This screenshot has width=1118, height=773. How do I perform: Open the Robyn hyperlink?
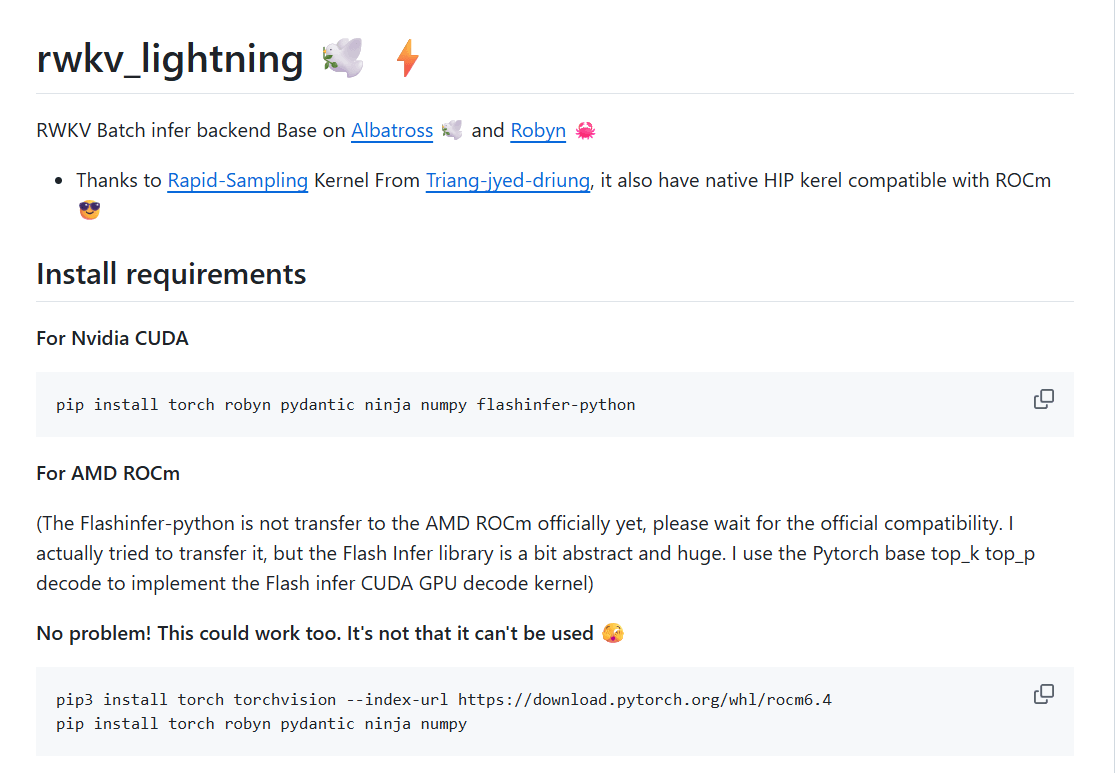[x=538, y=130]
